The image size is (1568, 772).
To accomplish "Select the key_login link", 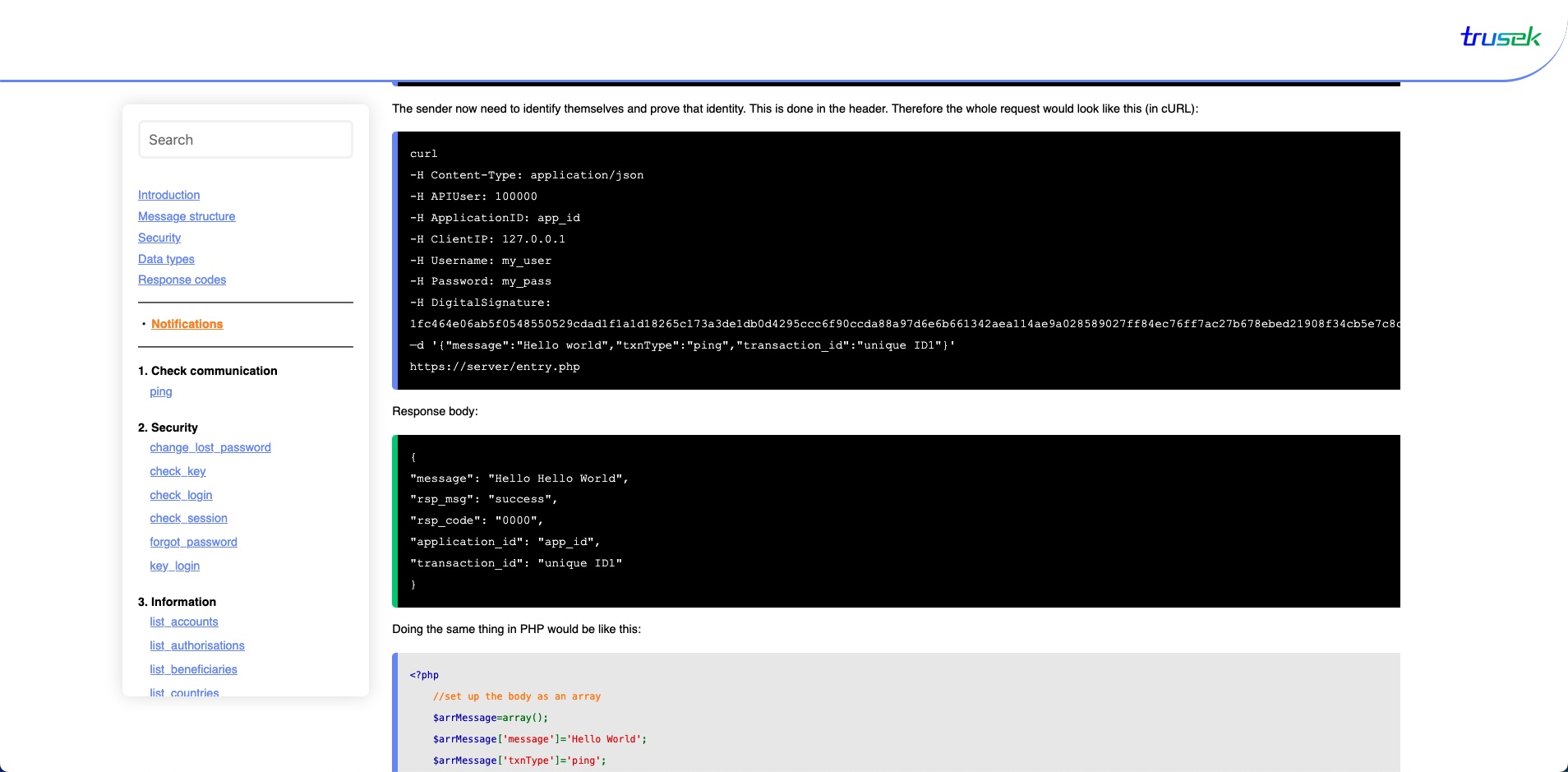I will [x=174, y=566].
